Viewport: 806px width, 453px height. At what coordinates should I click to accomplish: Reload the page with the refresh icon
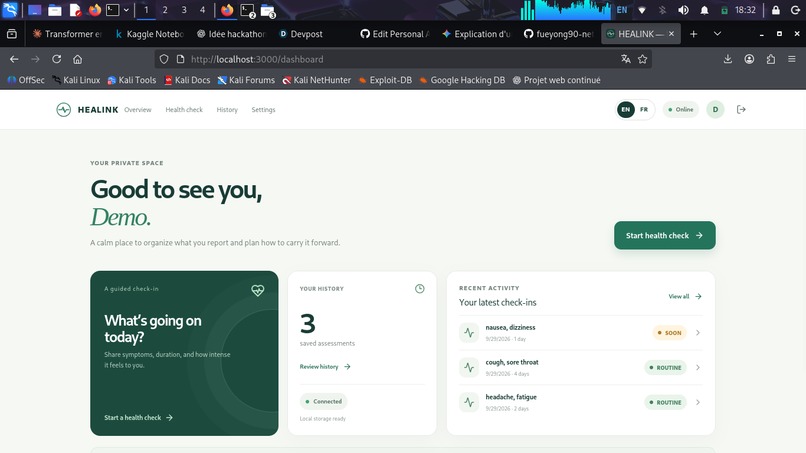point(57,59)
